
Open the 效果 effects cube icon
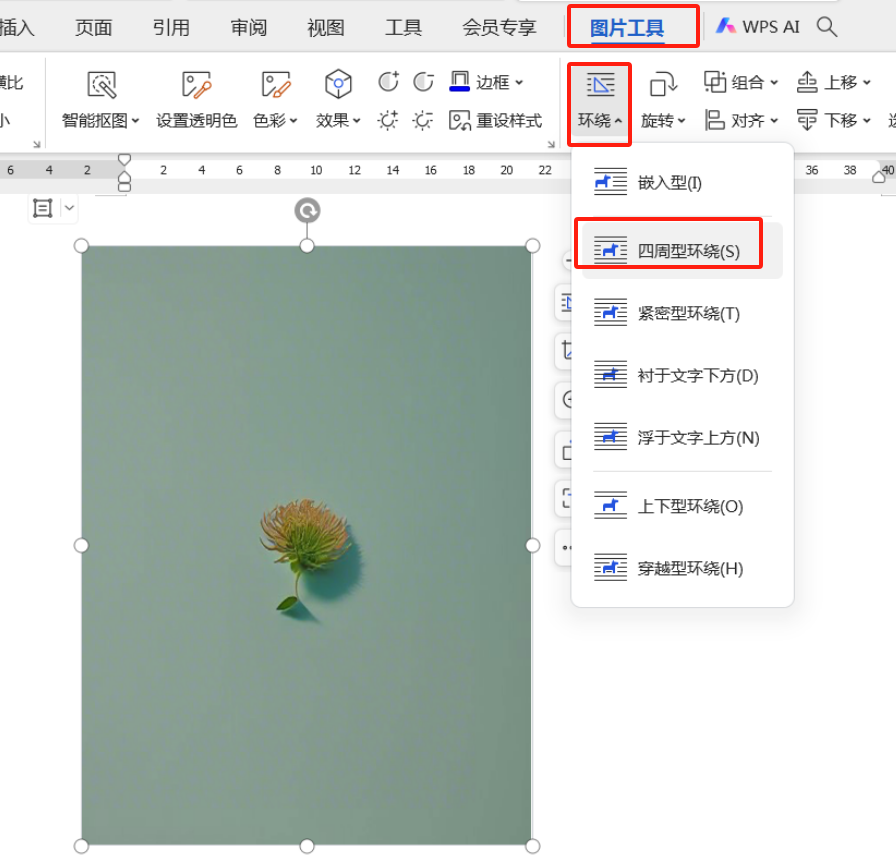click(338, 85)
